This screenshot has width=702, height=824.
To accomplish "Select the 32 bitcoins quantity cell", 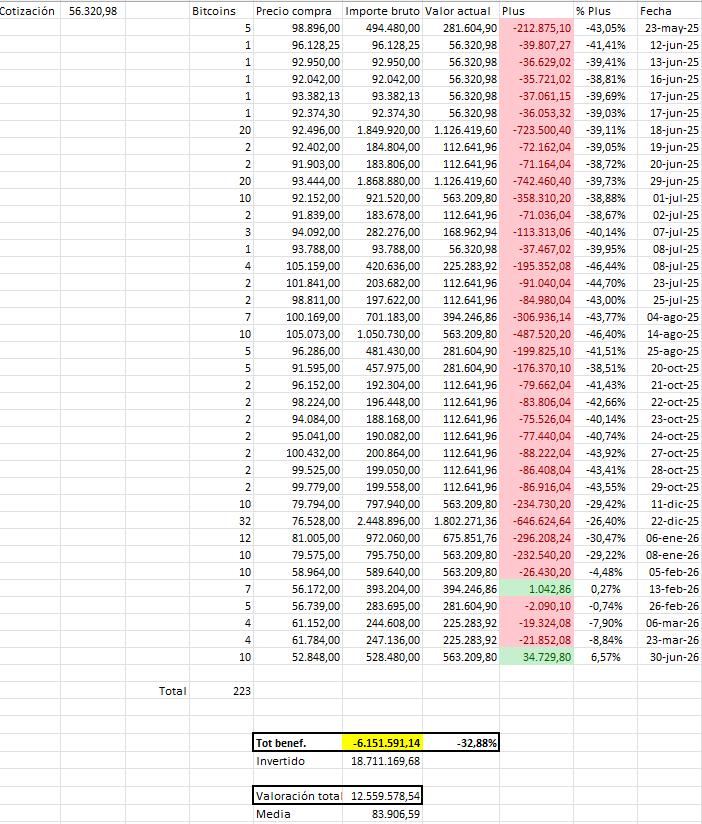I will coord(221,521).
